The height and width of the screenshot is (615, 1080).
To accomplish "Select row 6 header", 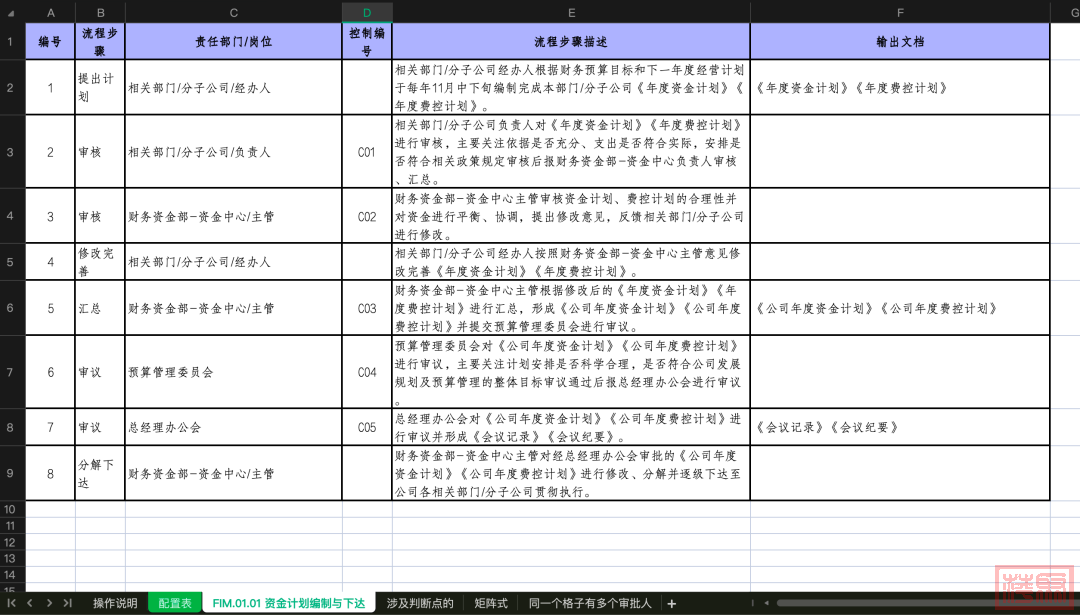I will point(12,308).
